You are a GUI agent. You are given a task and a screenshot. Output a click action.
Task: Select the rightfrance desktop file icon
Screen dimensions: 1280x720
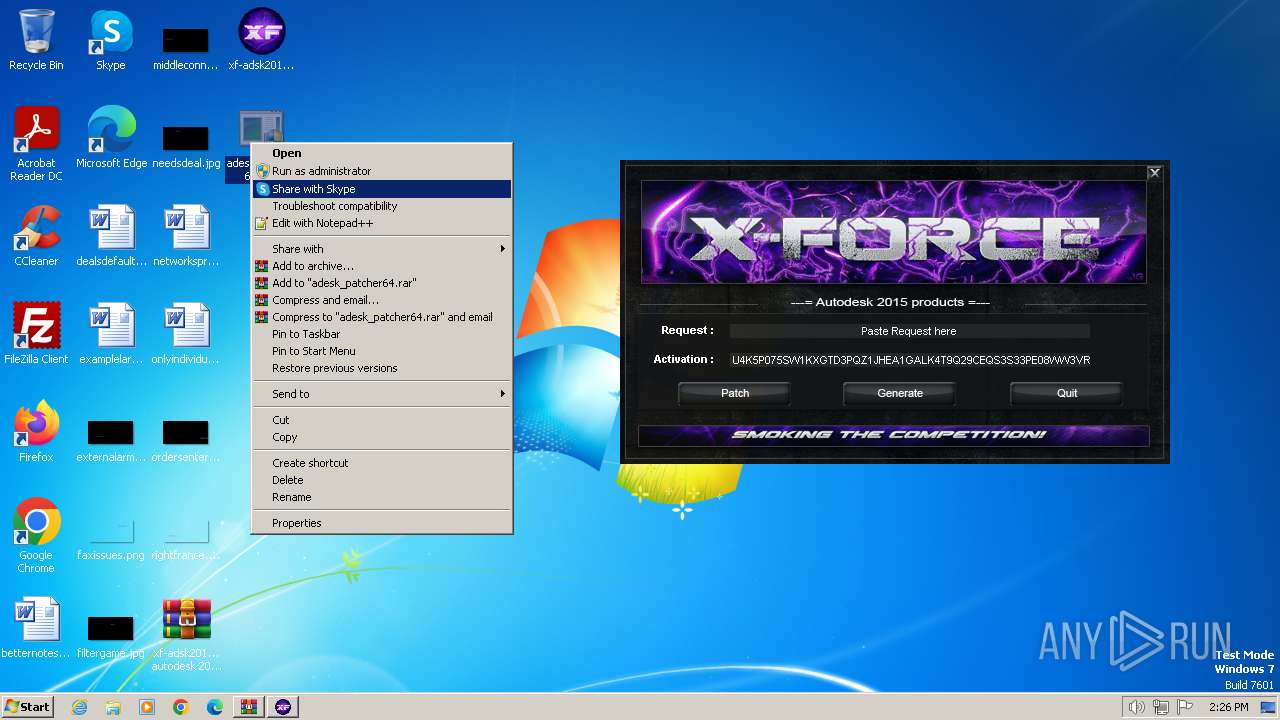[186, 538]
